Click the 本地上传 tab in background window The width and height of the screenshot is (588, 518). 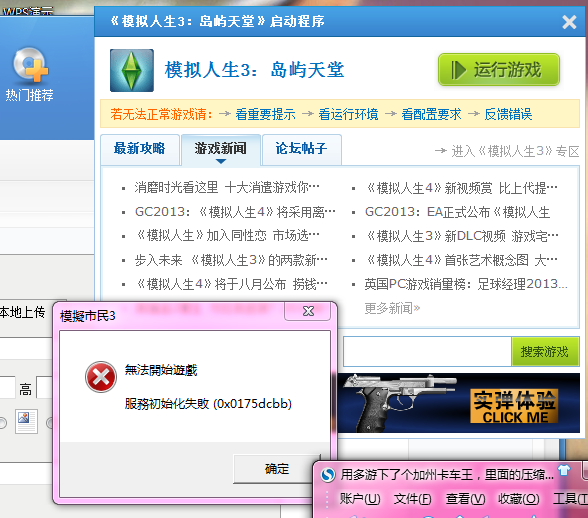[x=22, y=312]
